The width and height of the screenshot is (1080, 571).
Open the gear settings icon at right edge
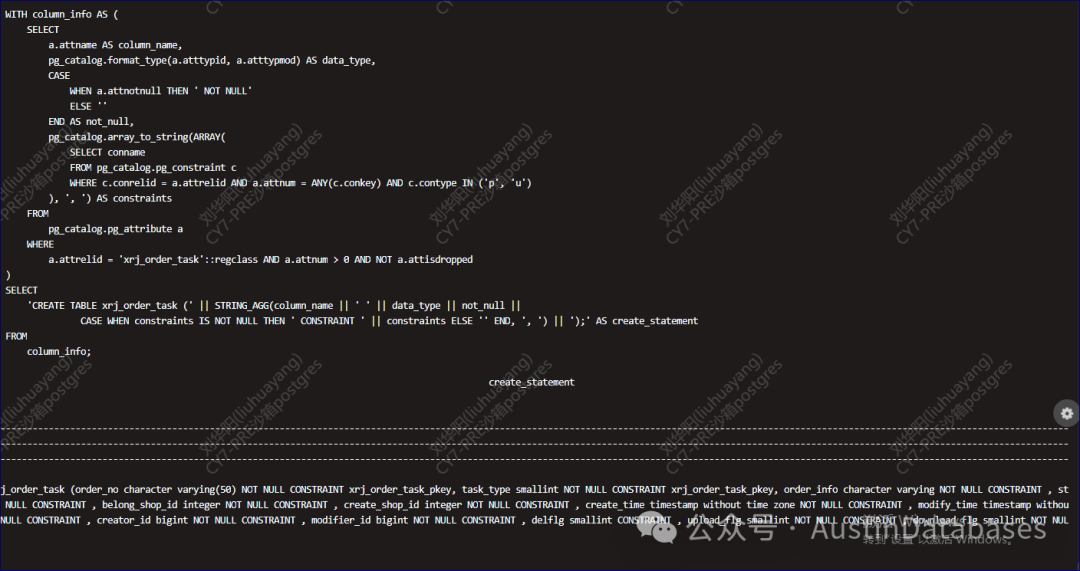[x=1067, y=413]
